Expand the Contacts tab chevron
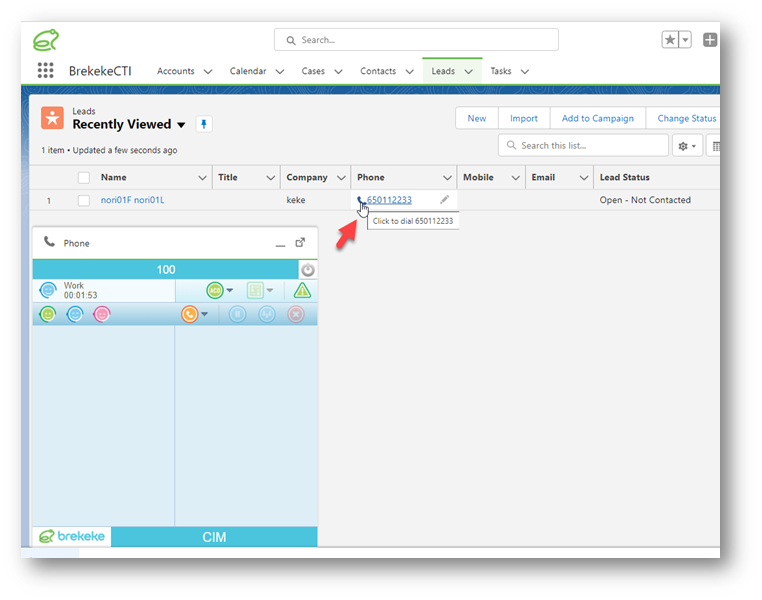Screen dimensions: 762x600 (x=410, y=72)
